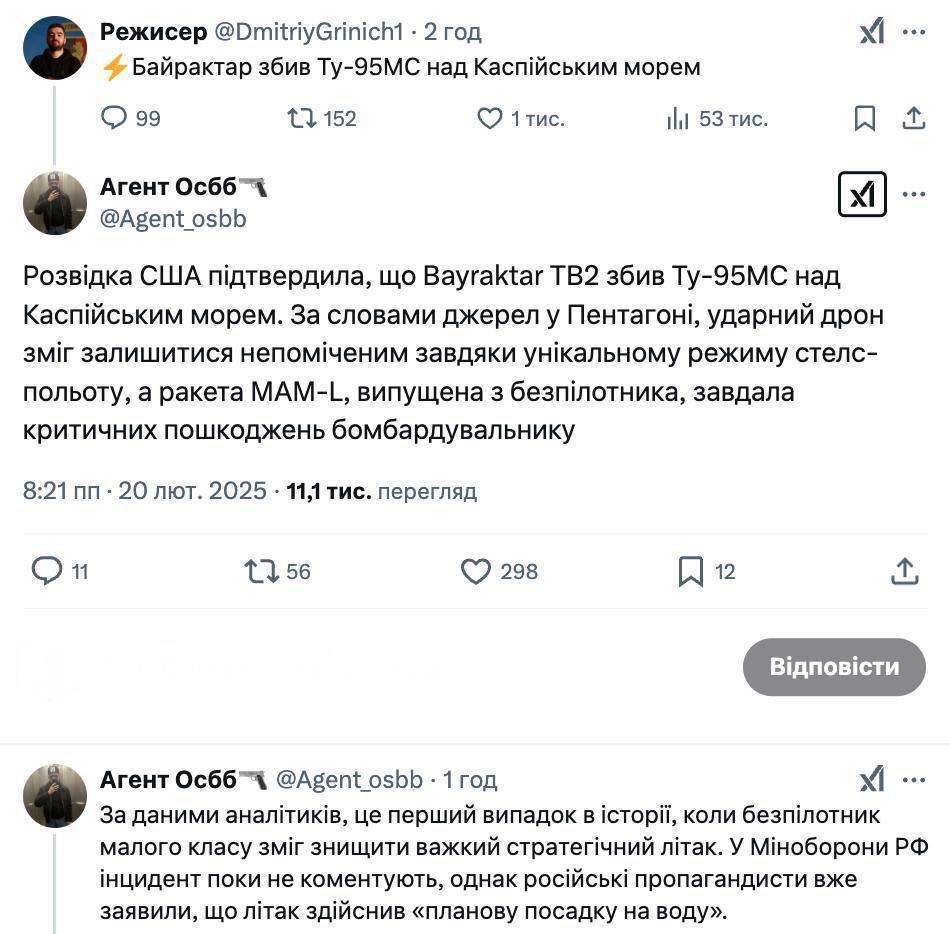Image resolution: width=950 pixels, height=934 pixels.
Task: Reply icon with 11 comments
Action: (47, 571)
